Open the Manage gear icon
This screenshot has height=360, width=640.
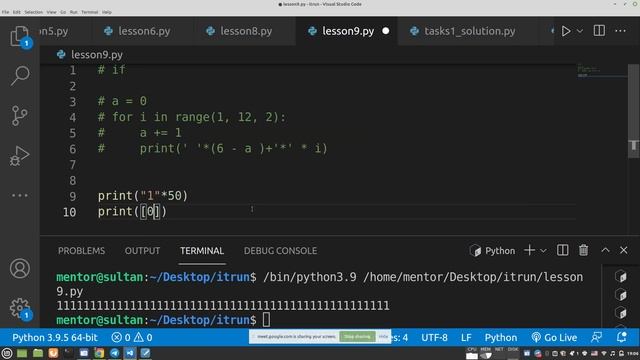point(20,308)
